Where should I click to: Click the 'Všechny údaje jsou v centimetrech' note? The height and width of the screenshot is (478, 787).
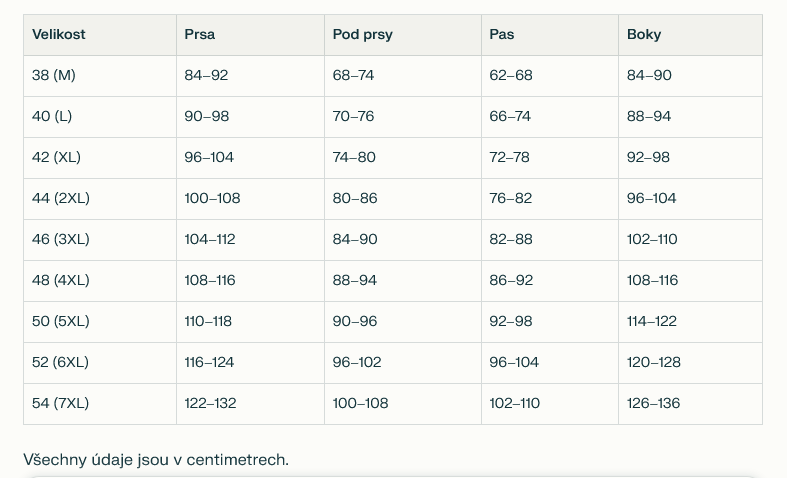(x=156, y=459)
